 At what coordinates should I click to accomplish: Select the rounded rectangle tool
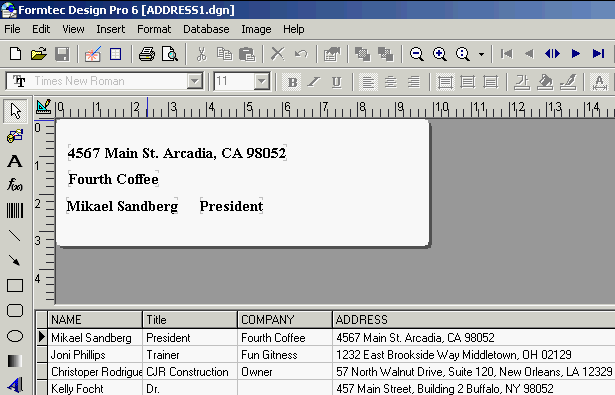(15, 311)
